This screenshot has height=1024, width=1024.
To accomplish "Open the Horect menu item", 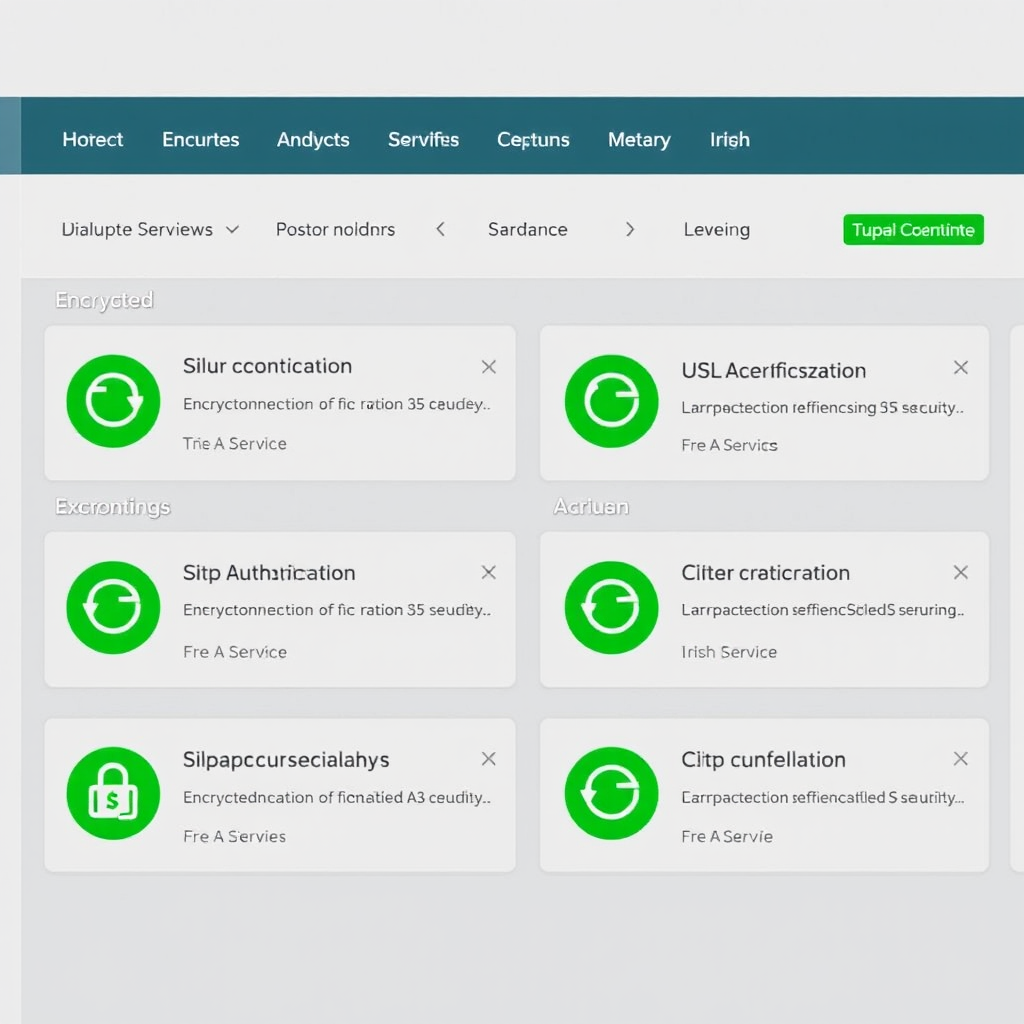I will [93, 139].
